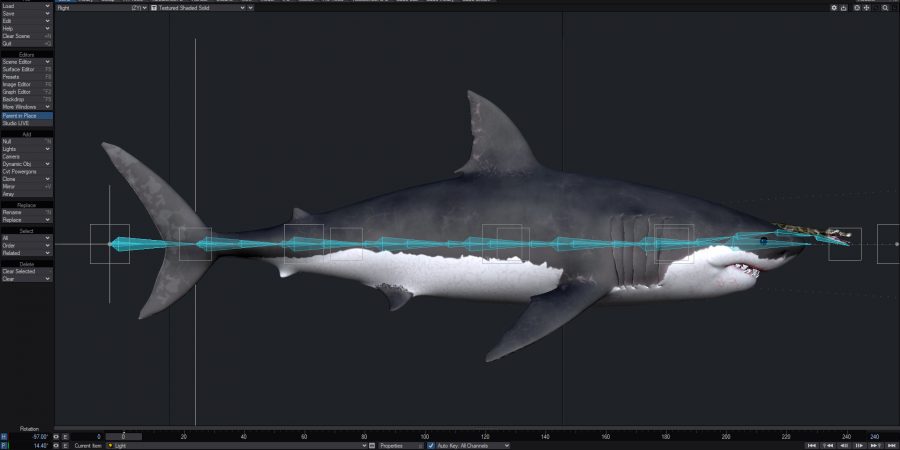Click the timeline frame slider handle
Viewport: 900px width, 450px height.
pos(123,436)
